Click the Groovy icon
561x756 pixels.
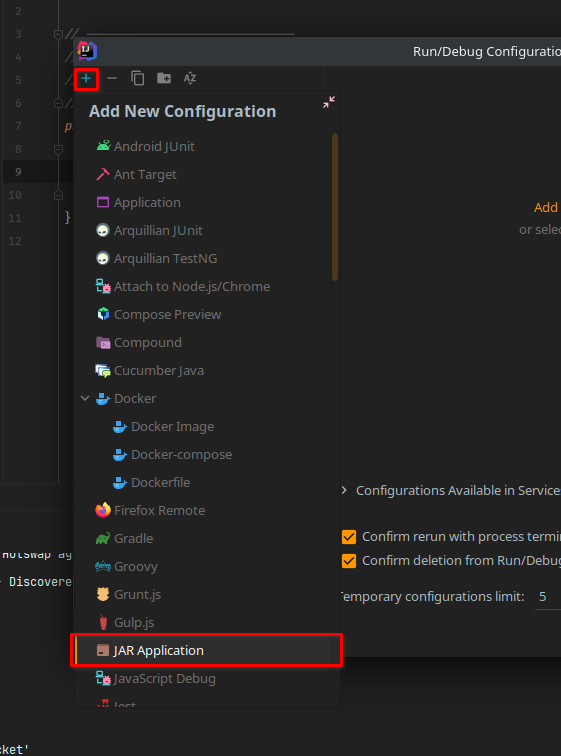coord(103,567)
